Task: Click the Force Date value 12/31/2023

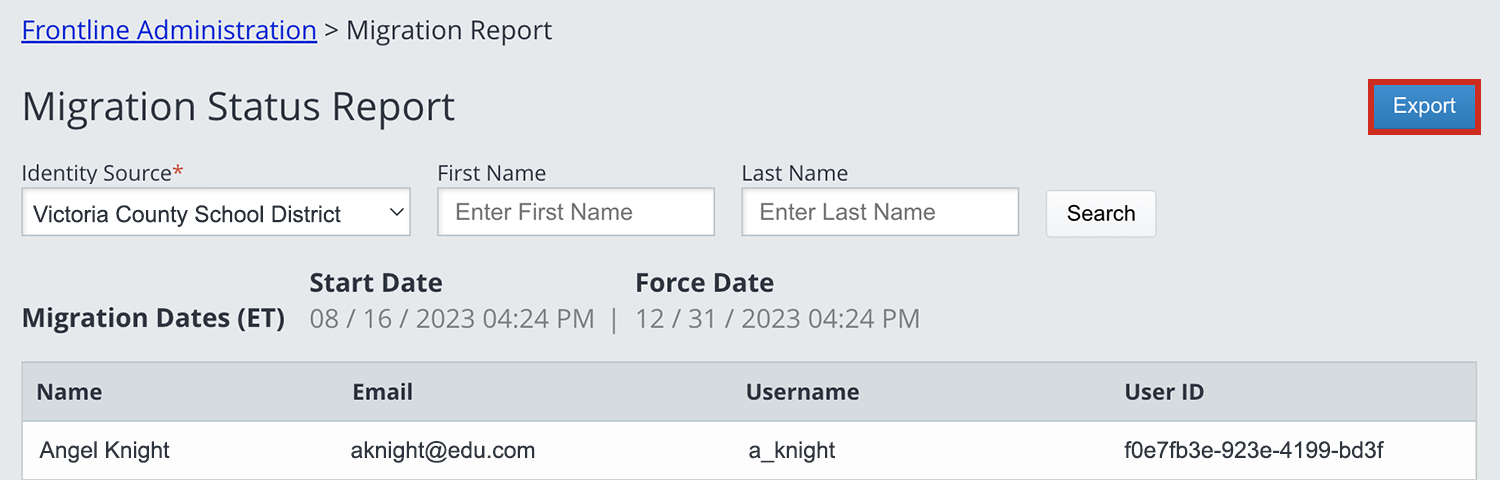Action: point(777,319)
